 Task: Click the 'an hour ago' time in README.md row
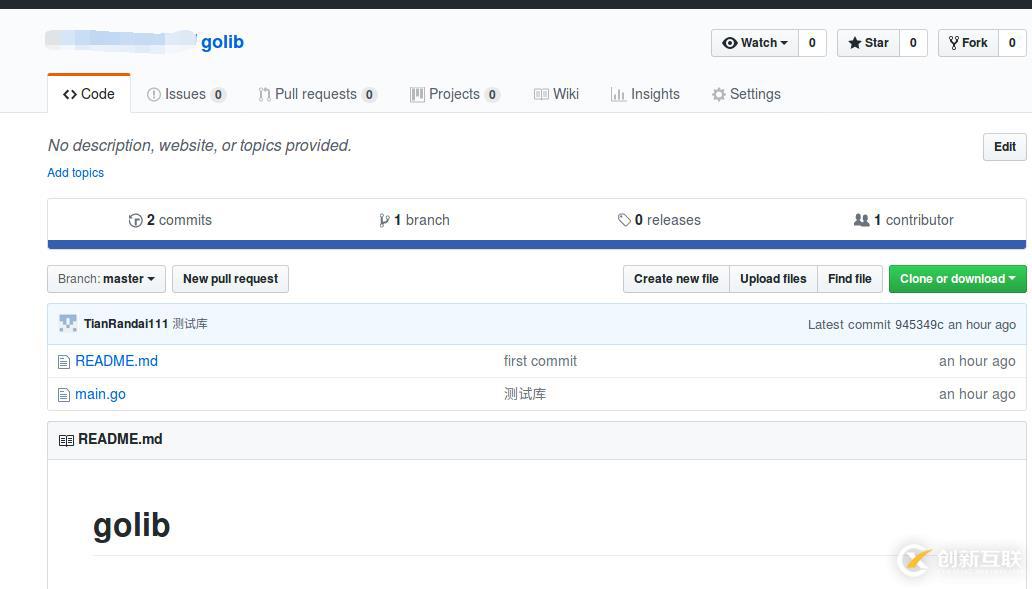pos(977,361)
